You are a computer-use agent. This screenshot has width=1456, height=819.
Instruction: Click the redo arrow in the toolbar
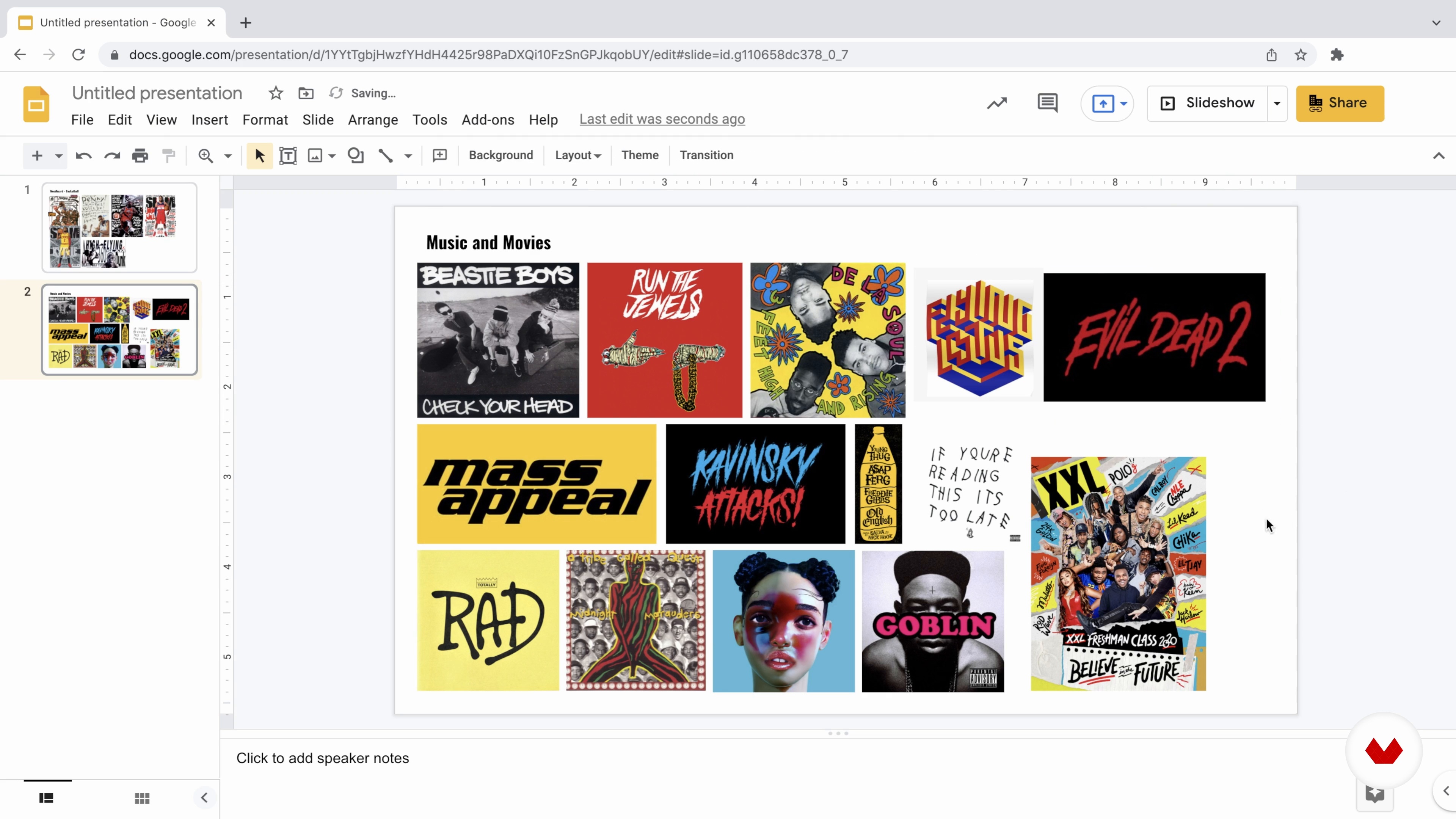112,155
